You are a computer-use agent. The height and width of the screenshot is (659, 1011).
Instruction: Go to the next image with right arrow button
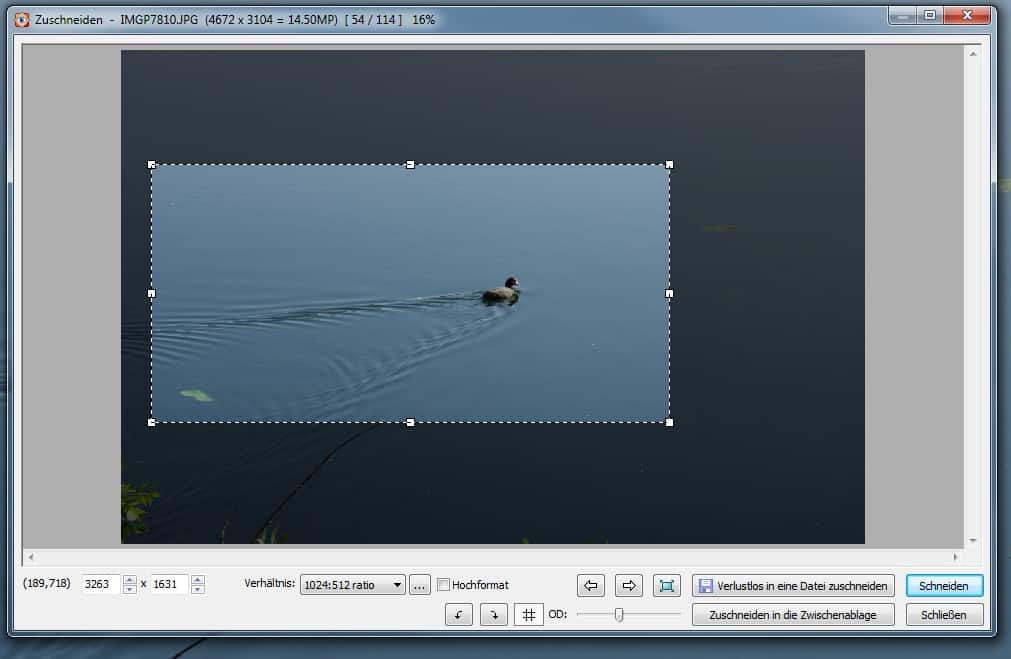tap(629, 585)
